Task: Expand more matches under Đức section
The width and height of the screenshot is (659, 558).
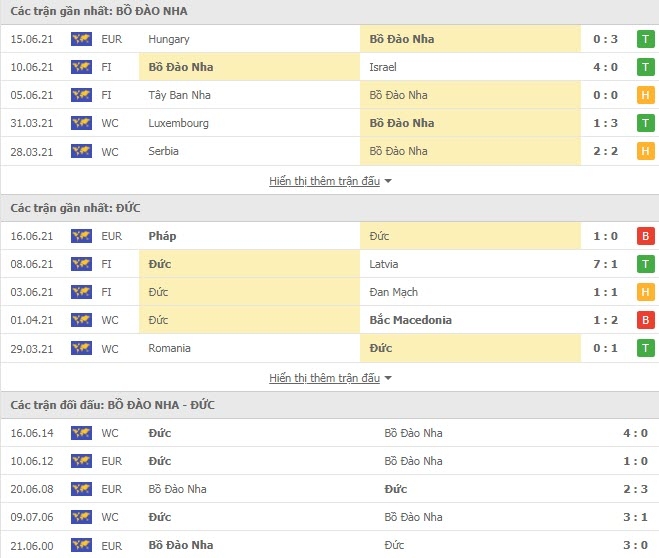Action: tap(324, 378)
